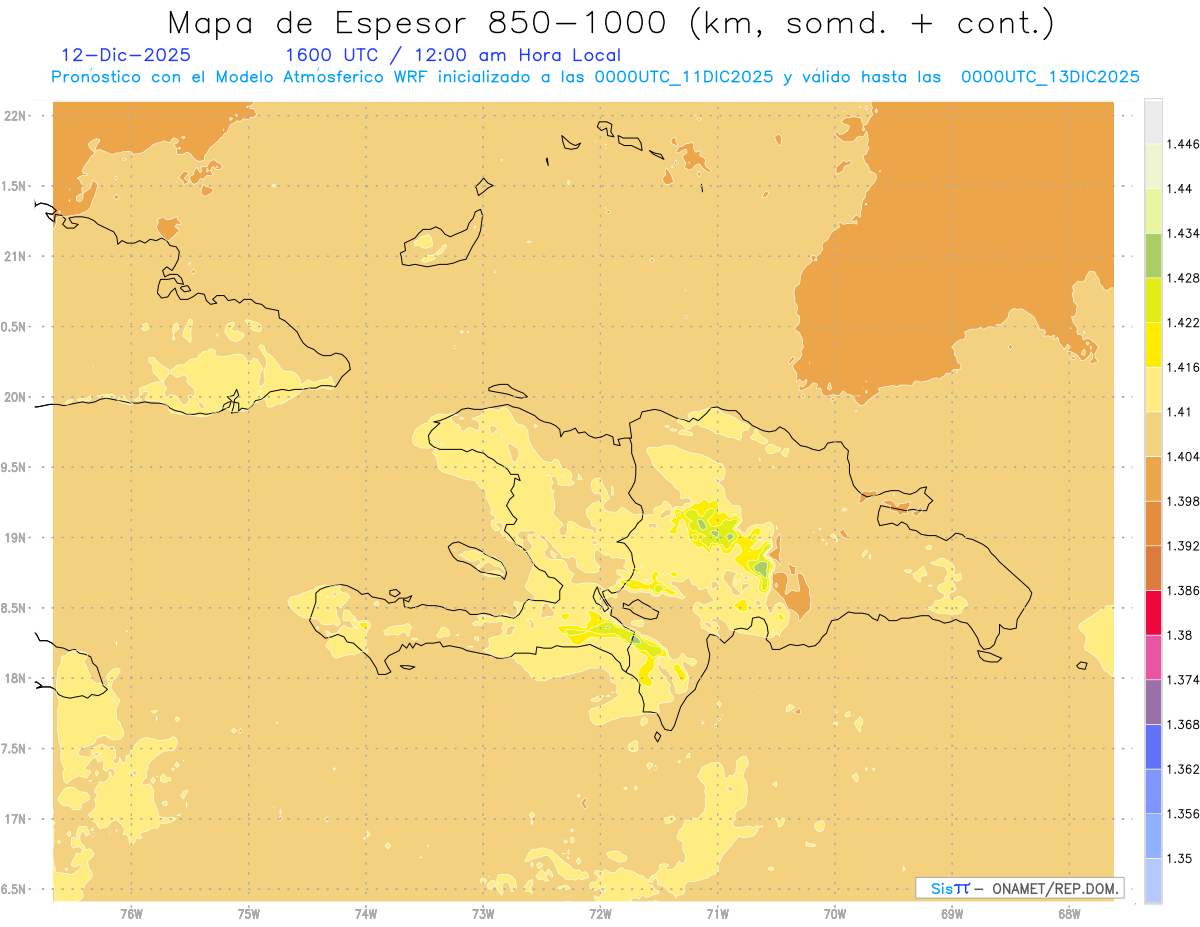Click the legend value '1.35'
The height and width of the screenshot is (927, 1200).
point(1180,858)
